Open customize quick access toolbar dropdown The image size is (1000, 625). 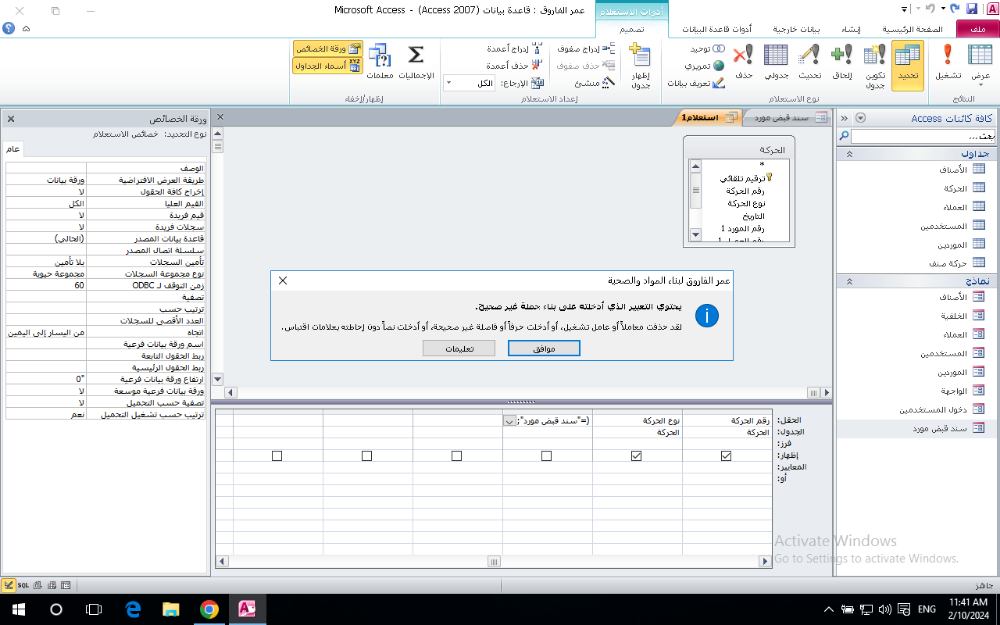[904, 9]
